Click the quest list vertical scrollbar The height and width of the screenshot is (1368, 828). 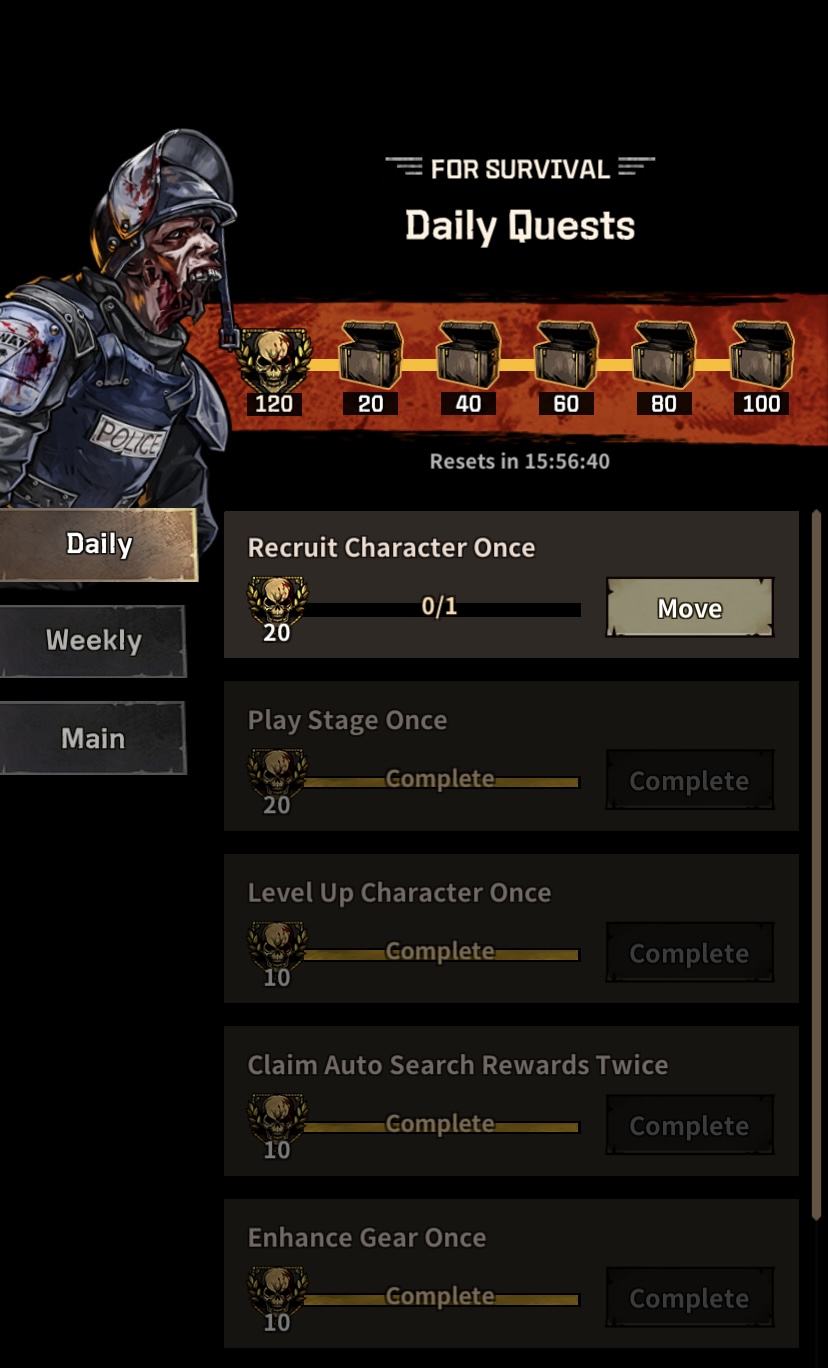[x=817, y=865]
